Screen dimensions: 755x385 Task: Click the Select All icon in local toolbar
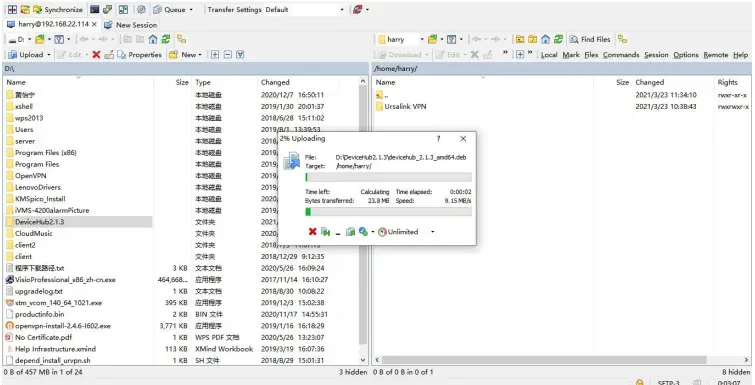(x=240, y=55)
